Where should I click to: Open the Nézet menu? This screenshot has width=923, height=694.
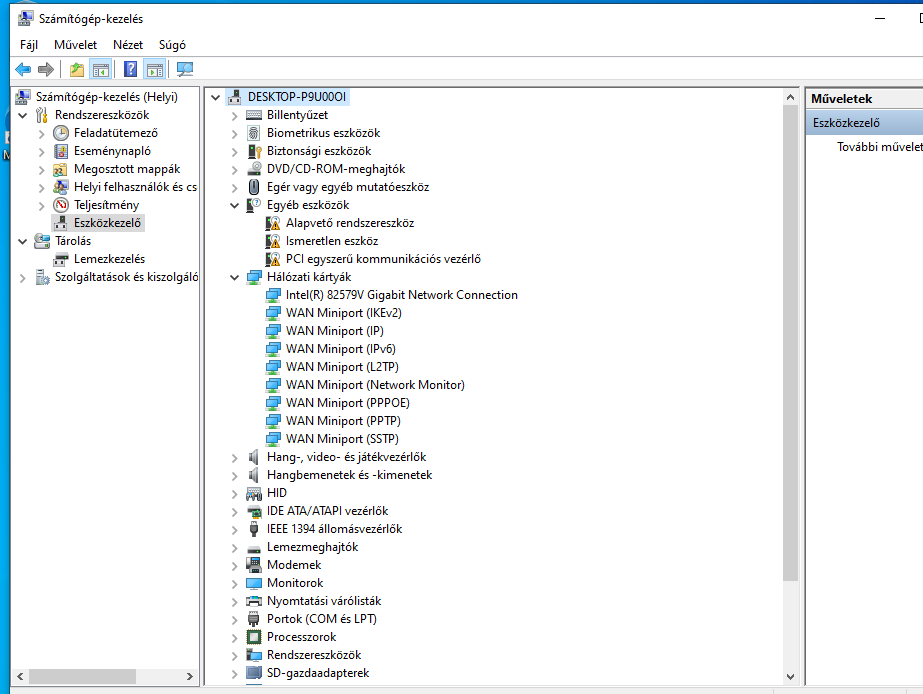(x=128, y=45)
